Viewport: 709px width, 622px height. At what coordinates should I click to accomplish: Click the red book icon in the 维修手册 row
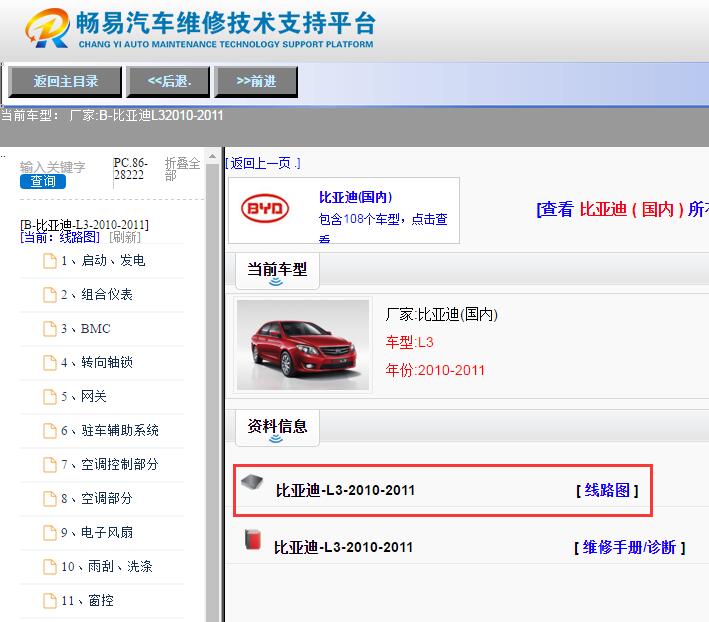click(x=253, y=539)
